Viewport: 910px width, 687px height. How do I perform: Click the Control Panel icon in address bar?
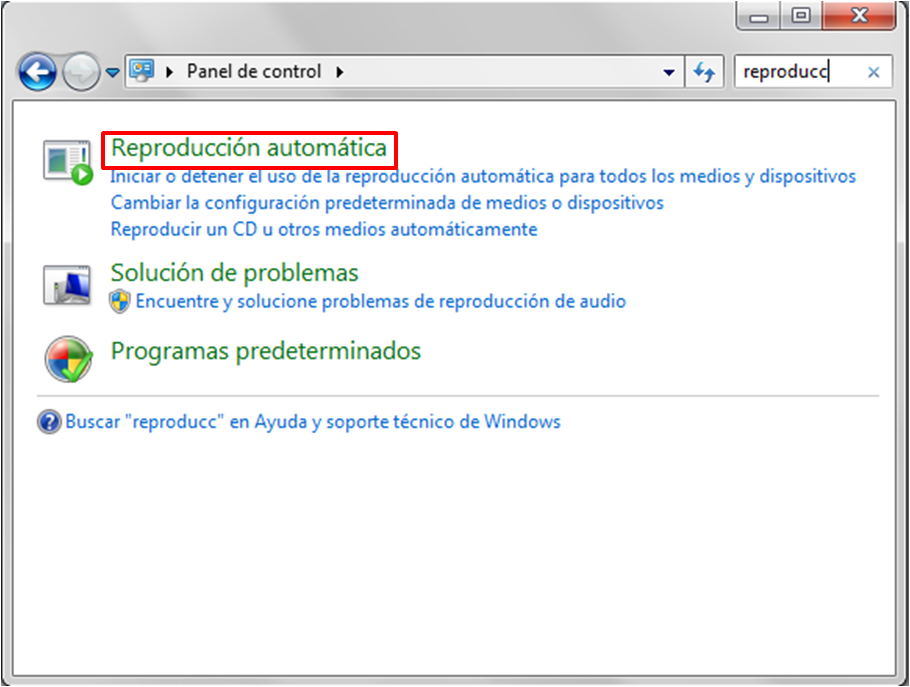141,71
